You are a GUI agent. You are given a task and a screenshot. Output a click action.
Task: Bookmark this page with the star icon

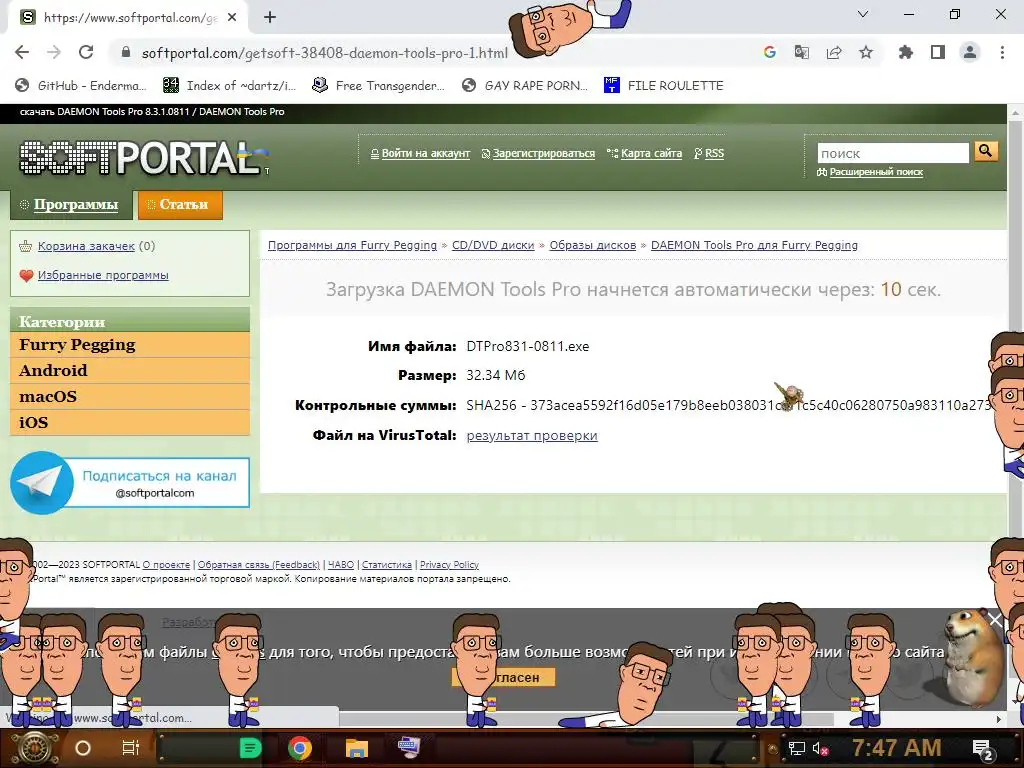click(866, 53)
